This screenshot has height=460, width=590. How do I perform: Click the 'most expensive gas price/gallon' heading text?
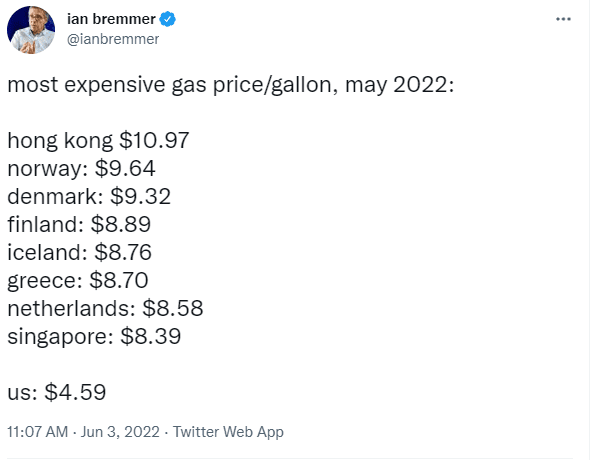point(170,85)
